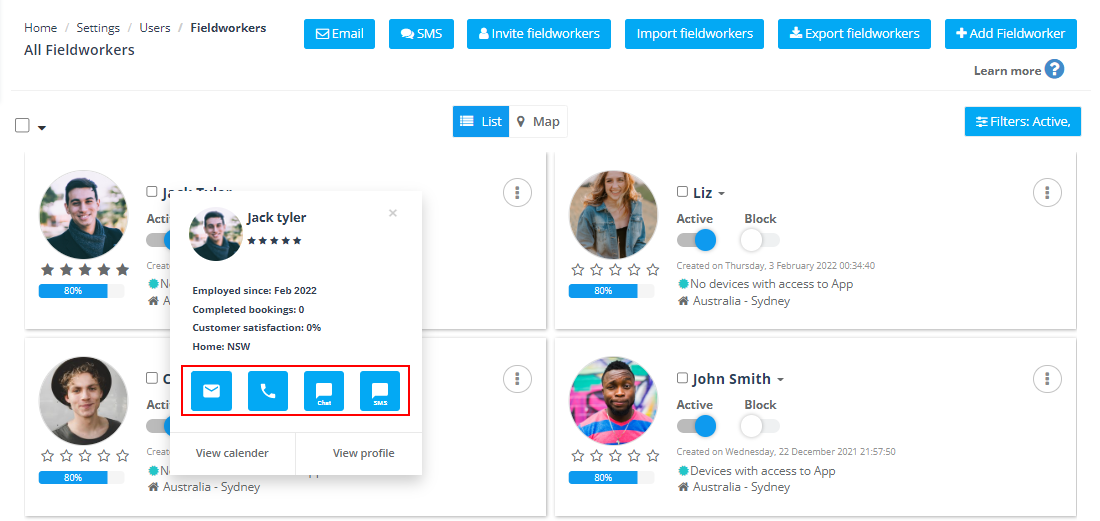Click Invite fieldworkers
Image resolution: width=1100 pixels, height=521 pixels.
[539, 34]
